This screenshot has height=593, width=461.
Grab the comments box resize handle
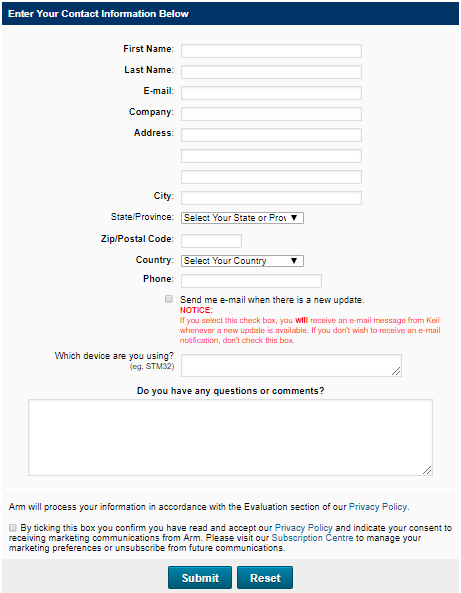[427, 470]
